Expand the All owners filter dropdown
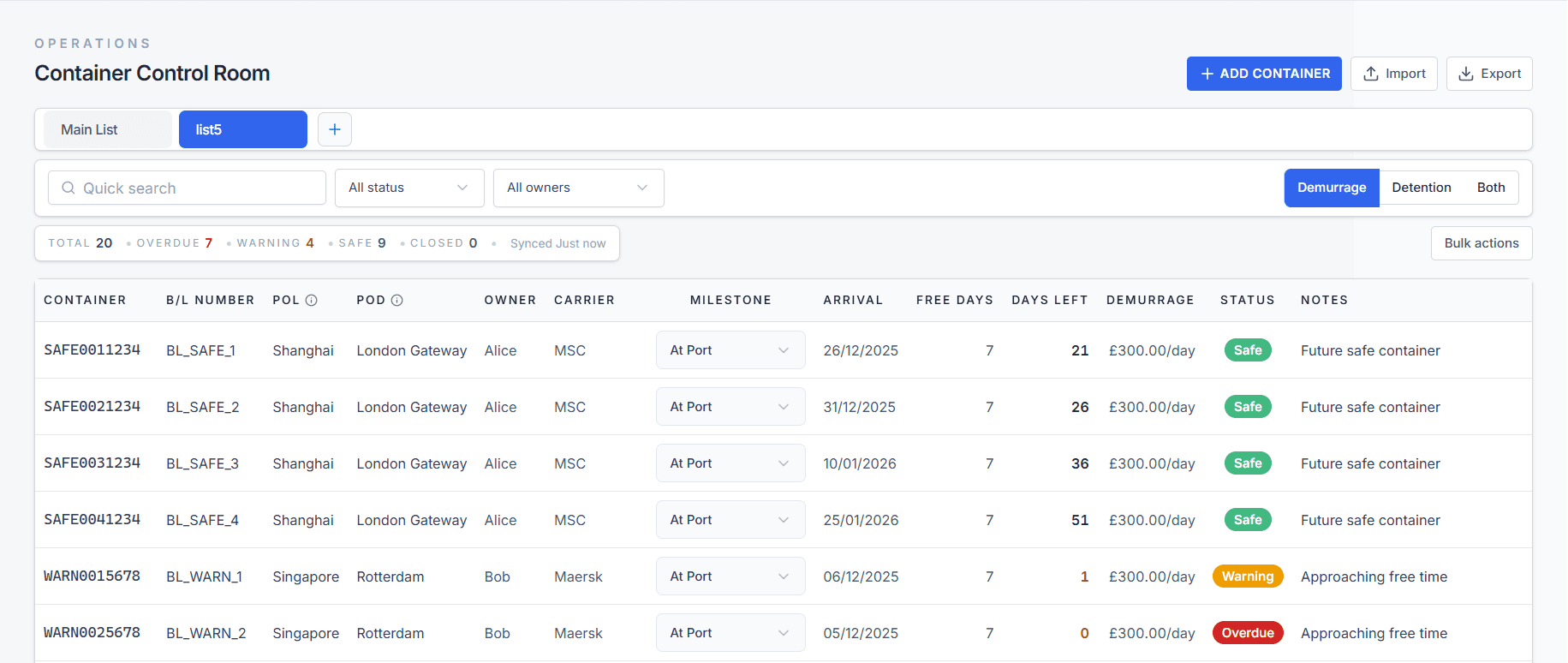The width and height of the screenshot is (1568, 663). [578, 188]
